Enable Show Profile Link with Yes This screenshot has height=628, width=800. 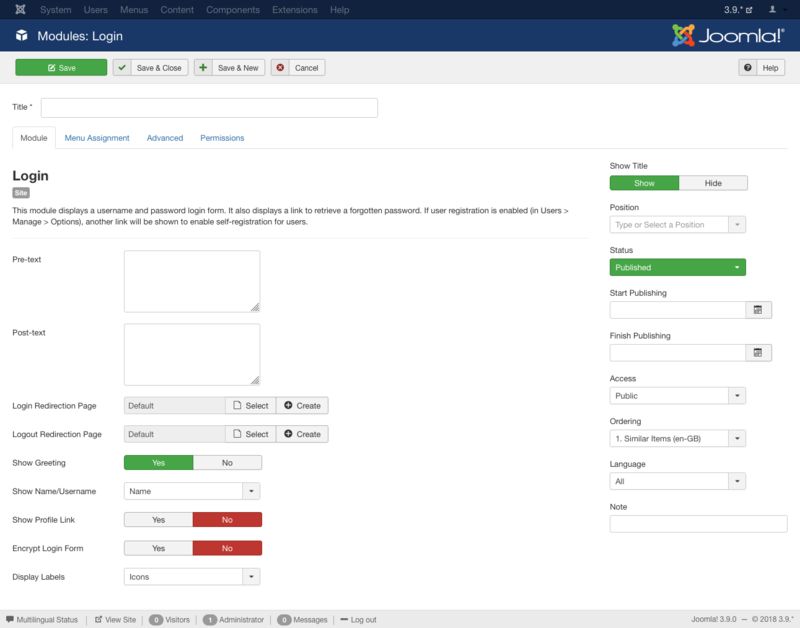158,520
